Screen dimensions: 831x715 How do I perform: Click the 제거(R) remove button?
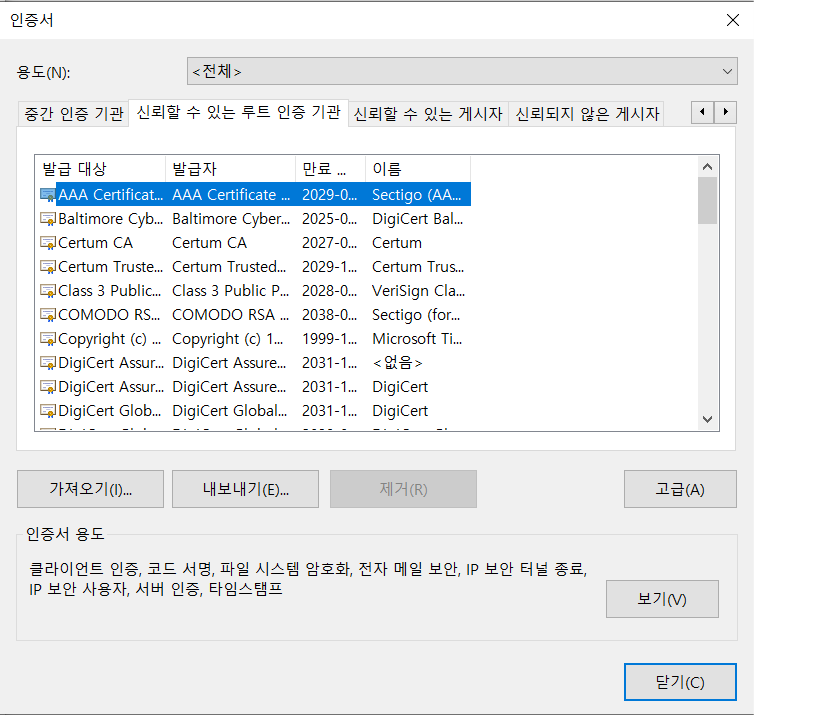403,489
